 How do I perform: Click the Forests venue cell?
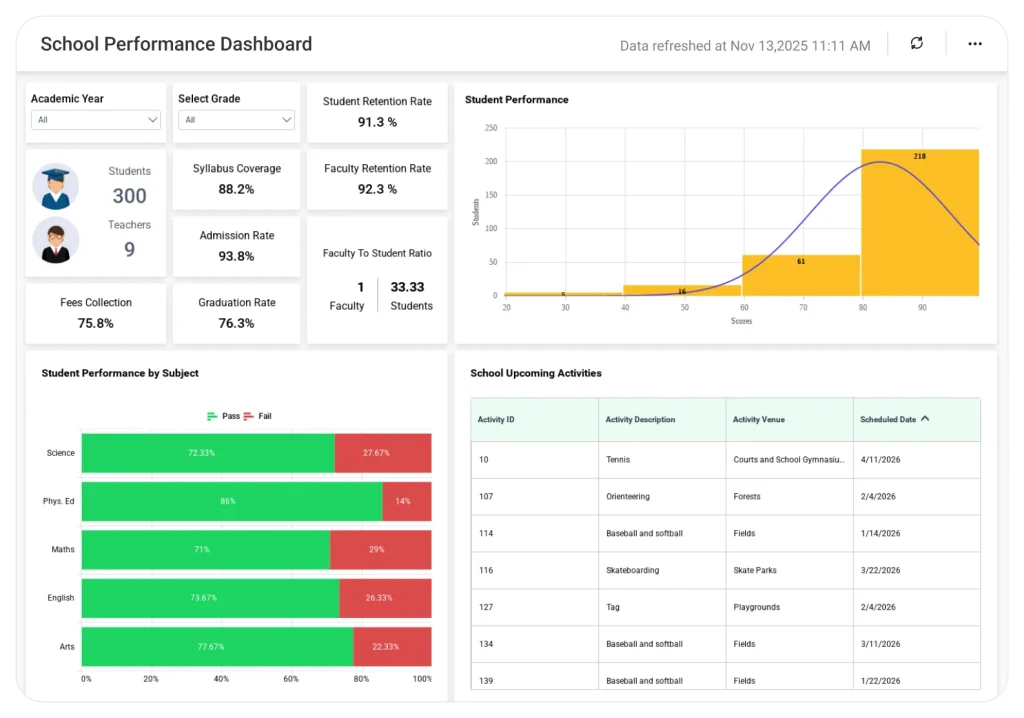point(789,497)
